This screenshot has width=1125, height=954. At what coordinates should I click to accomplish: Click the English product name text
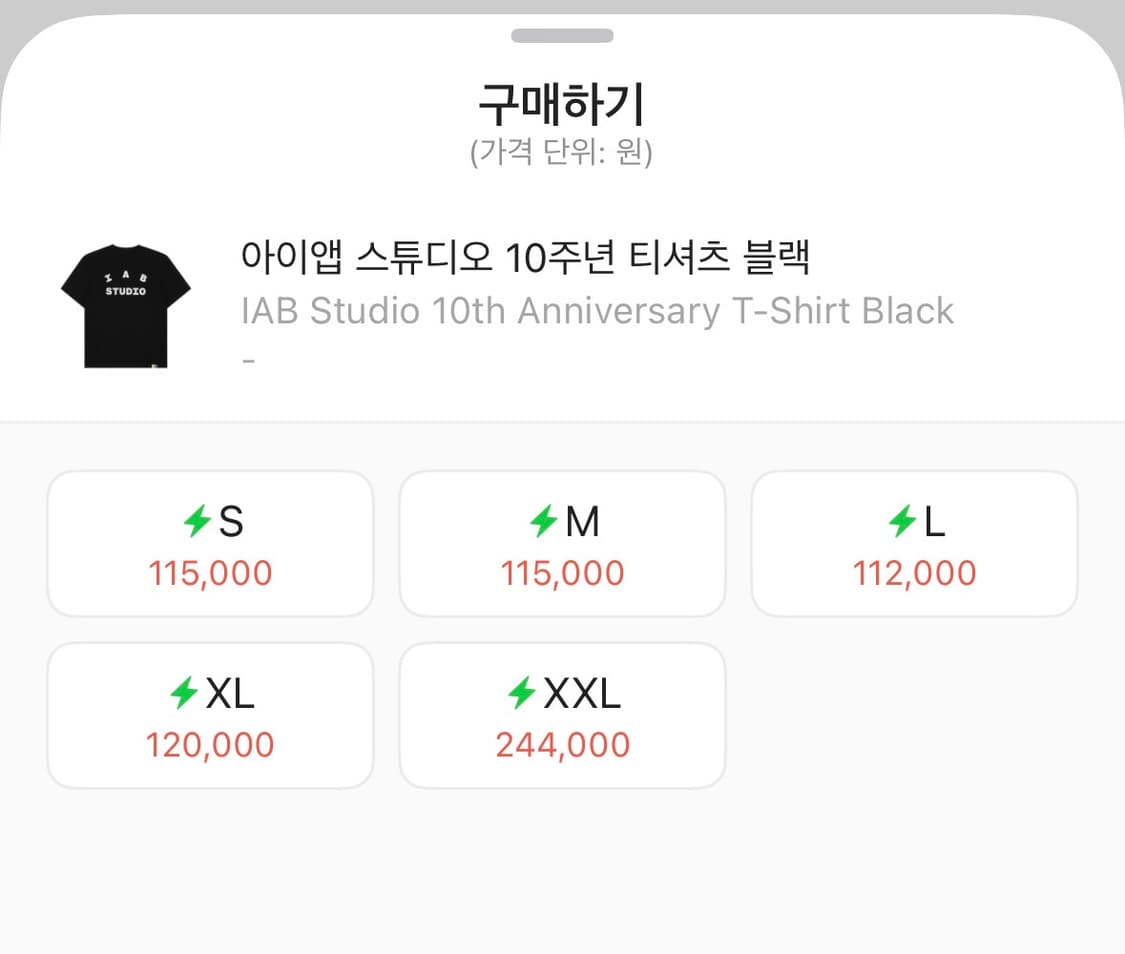point(597,310)
